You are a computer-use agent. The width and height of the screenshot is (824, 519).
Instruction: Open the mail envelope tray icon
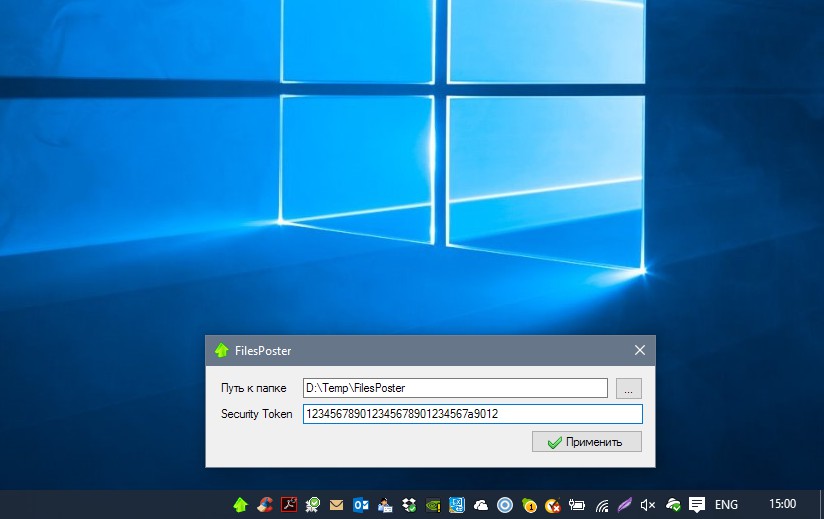(x=336, y=505)
